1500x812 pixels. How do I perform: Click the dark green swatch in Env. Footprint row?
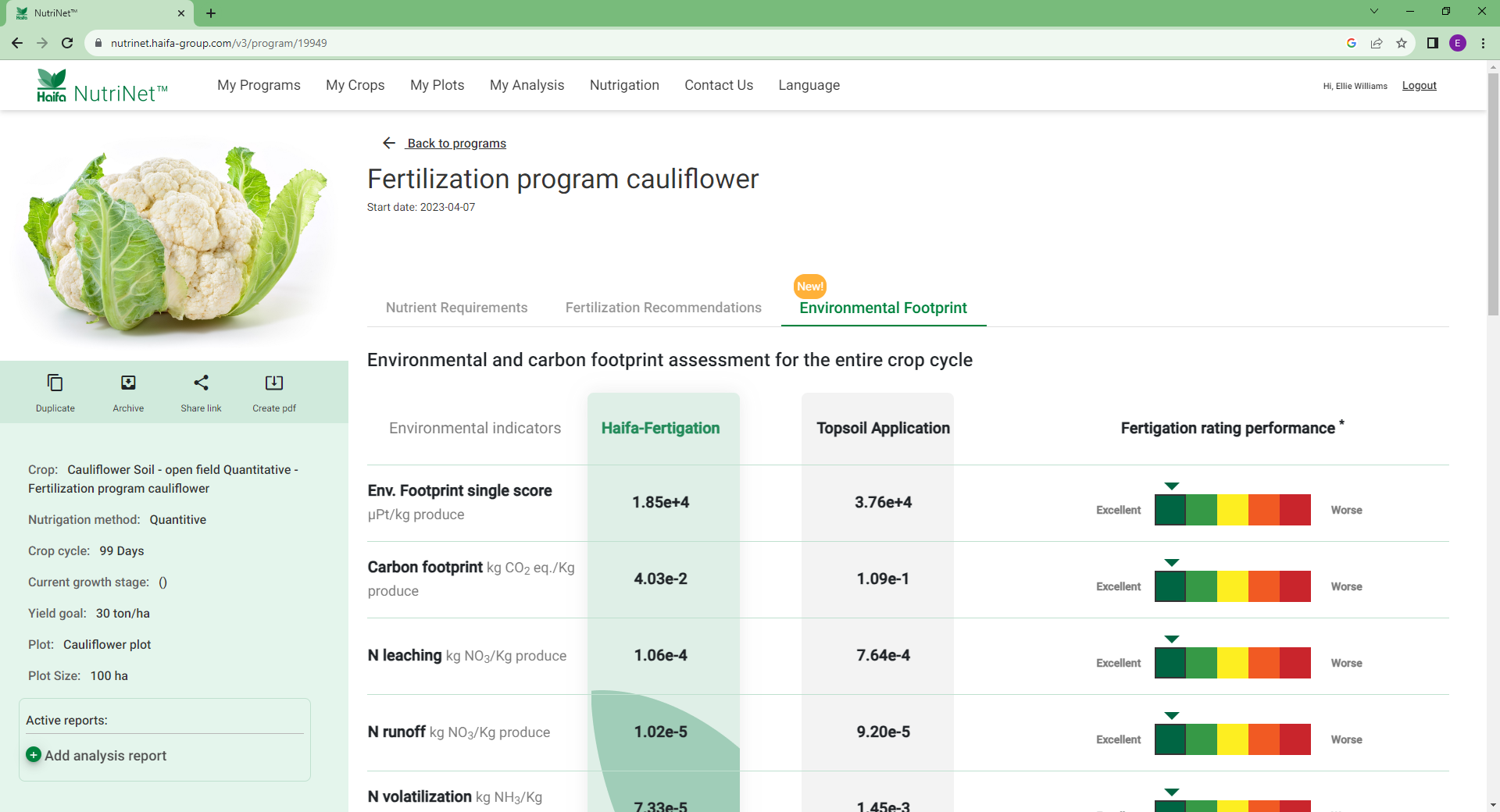click(1170, 510)
